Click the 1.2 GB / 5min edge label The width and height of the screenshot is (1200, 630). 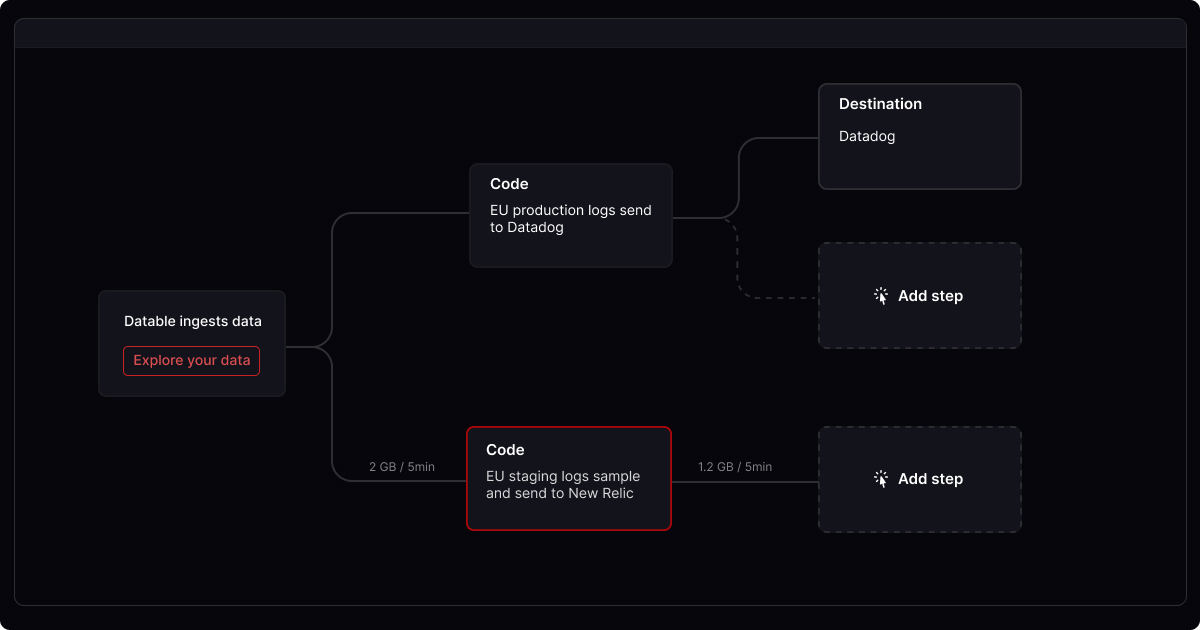734,466
